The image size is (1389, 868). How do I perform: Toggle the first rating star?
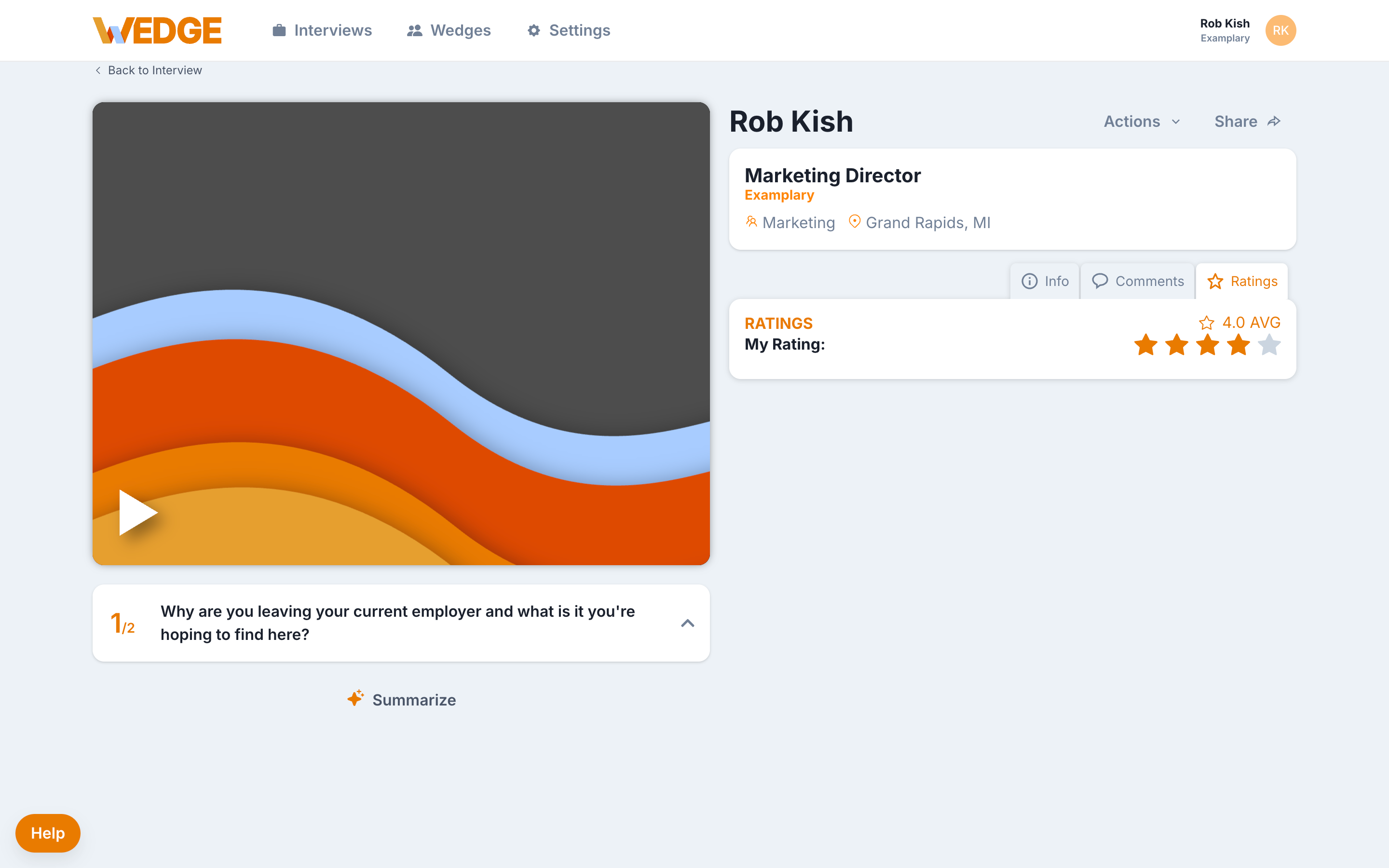[1146, 345]
